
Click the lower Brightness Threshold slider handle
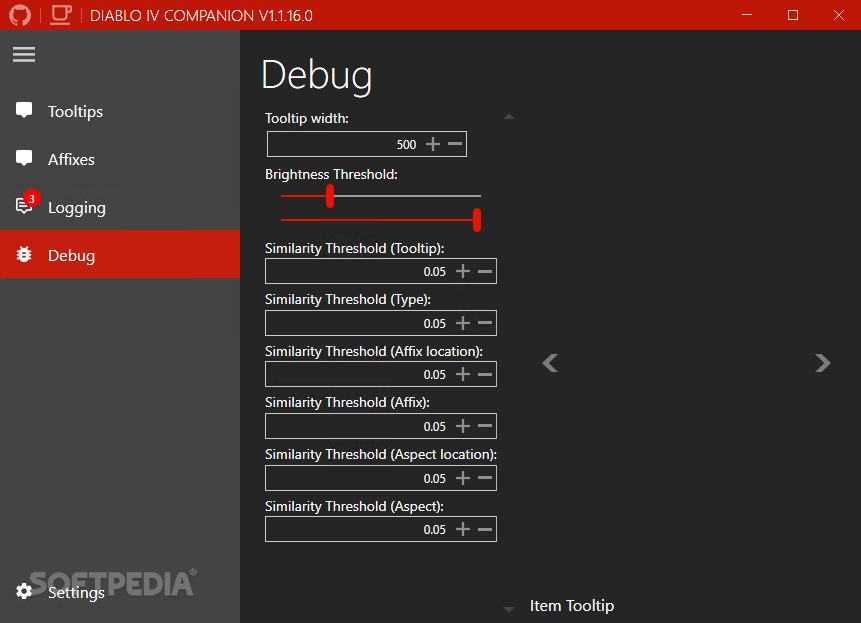pos(477,220)
